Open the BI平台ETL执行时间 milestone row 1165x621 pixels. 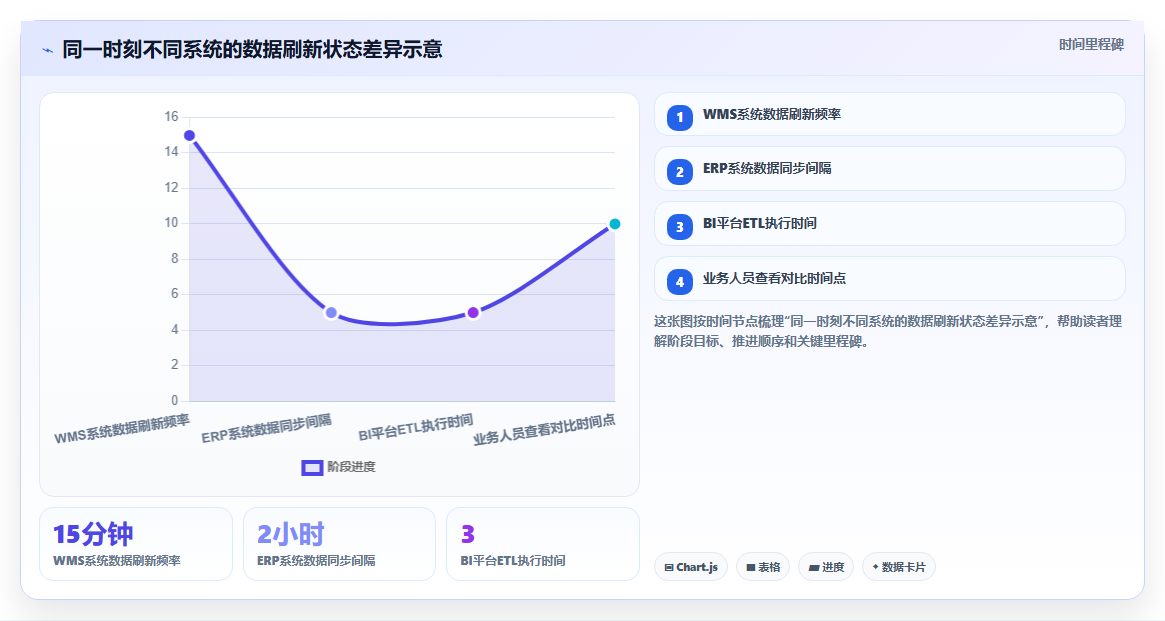[x=889, y=224]
